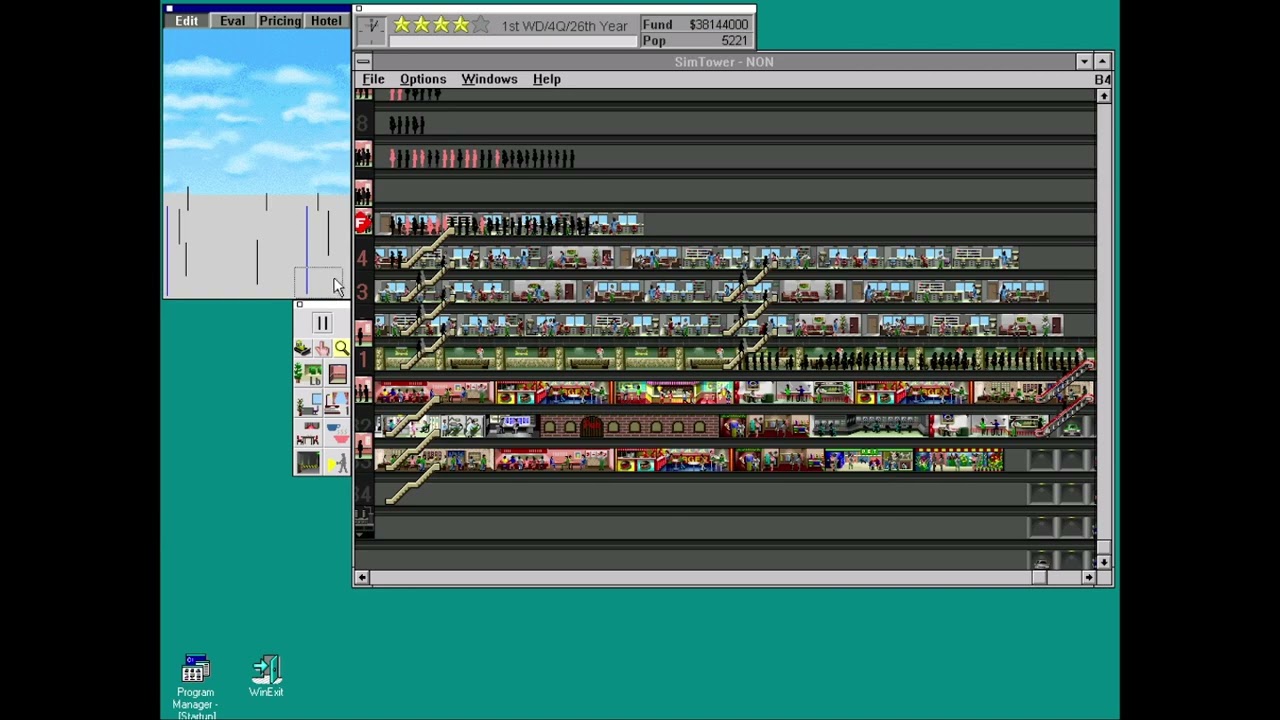Click the horizontal scrollbar thumb
This screenshot has height=720, width=1280.
coord(1039,578)
